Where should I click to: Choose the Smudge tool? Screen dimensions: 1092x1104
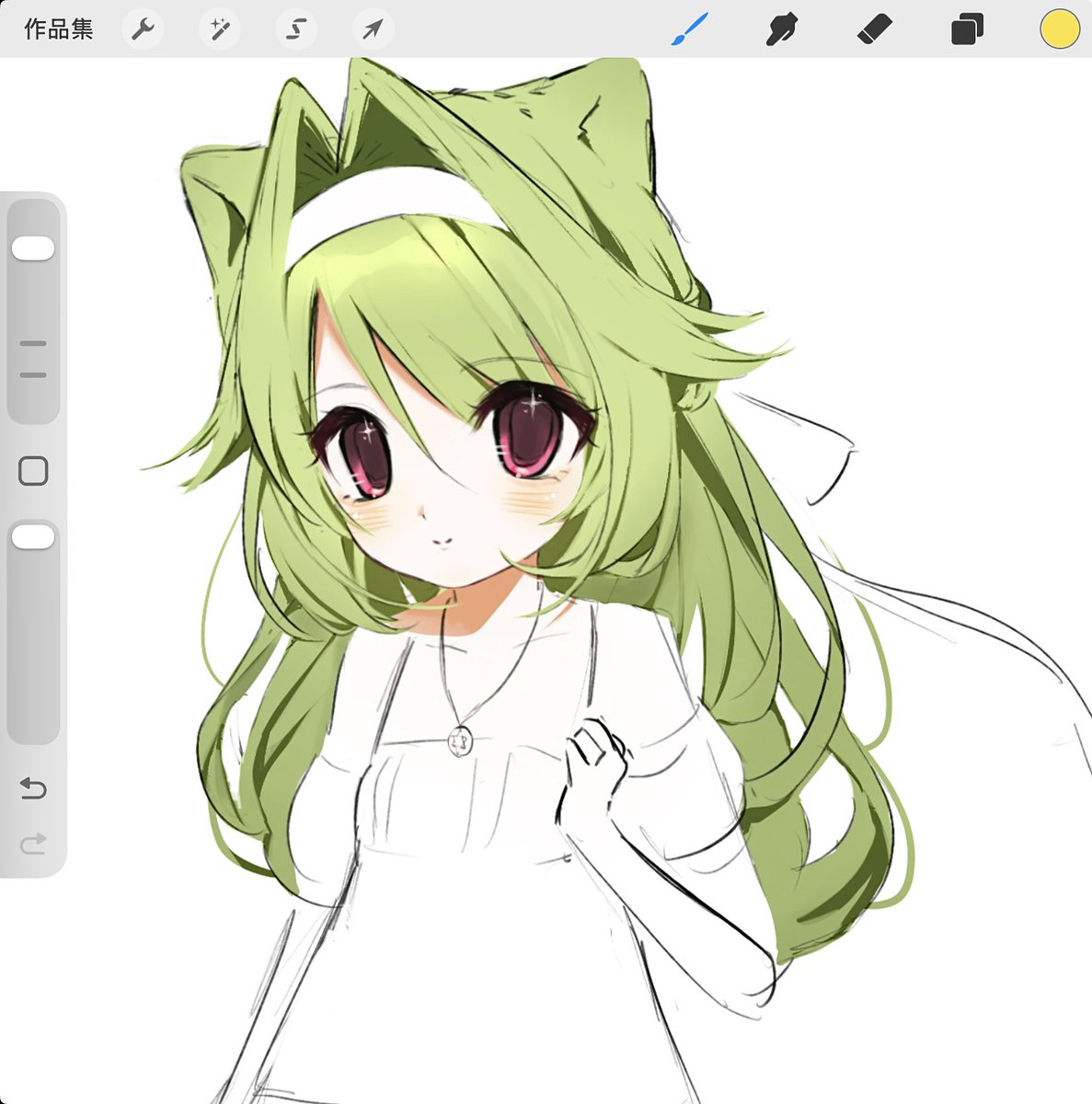coord(783,29)
